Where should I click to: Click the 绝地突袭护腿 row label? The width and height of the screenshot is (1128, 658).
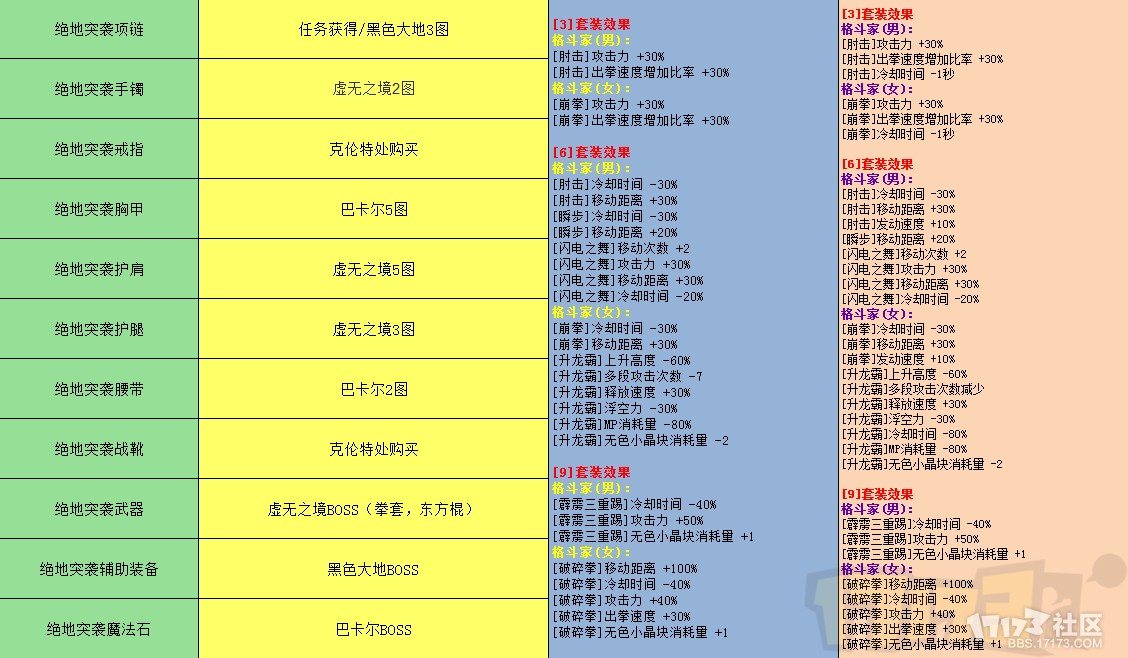pyautogui.click(x=99, y=329)
